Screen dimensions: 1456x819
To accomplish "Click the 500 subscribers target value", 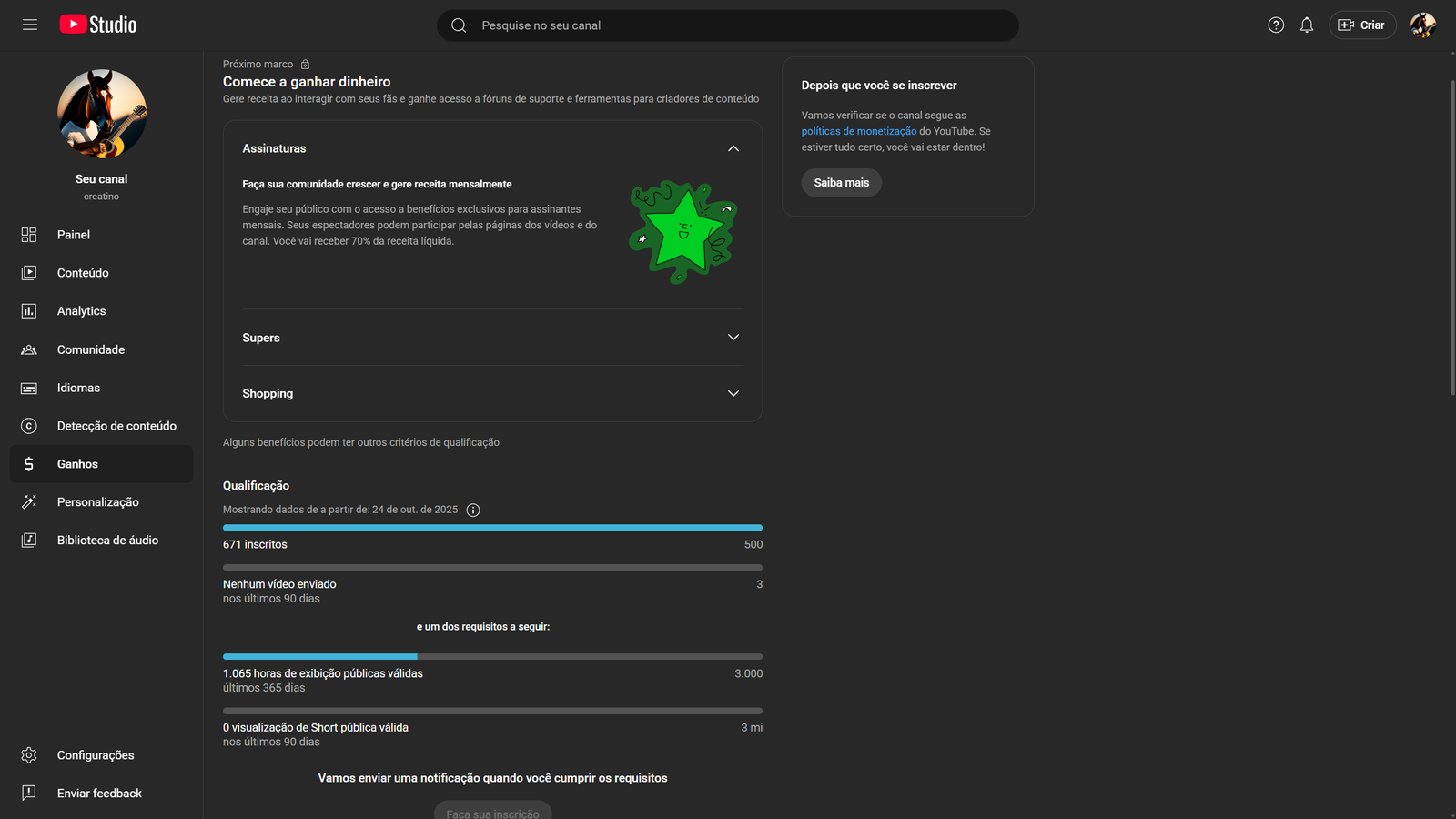I will (x=753, y=544).
